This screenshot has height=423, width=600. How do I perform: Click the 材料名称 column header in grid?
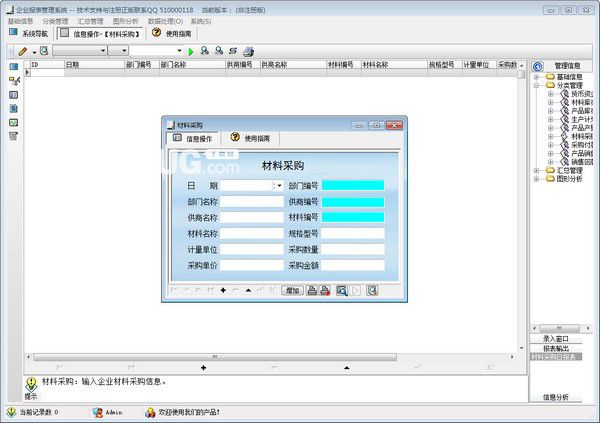click(394, 65)
